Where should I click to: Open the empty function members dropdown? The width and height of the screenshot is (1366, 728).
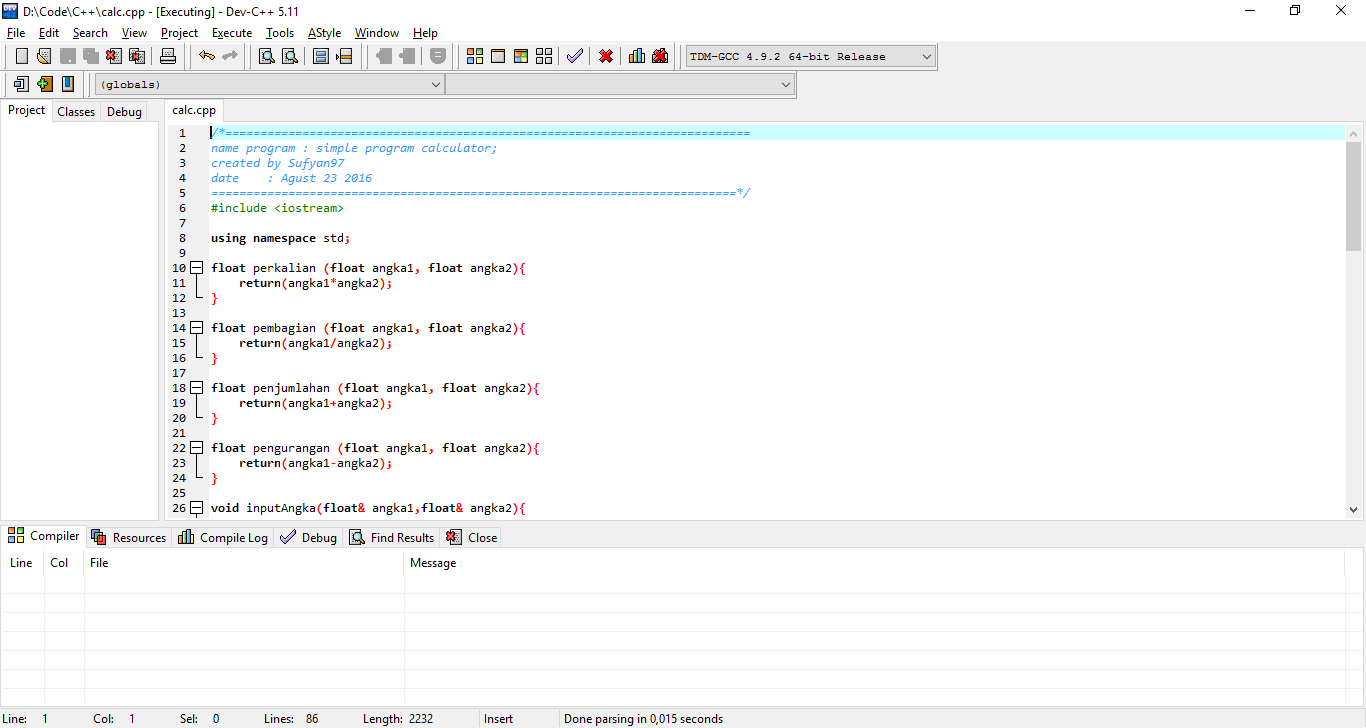point(620,85)
